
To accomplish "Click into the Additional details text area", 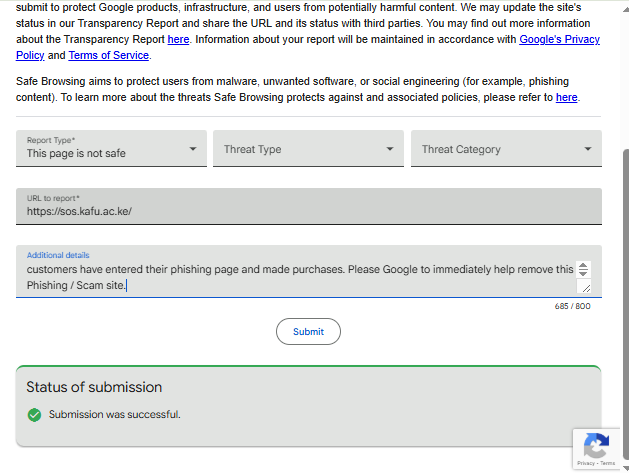I will [x=300, y=277].
